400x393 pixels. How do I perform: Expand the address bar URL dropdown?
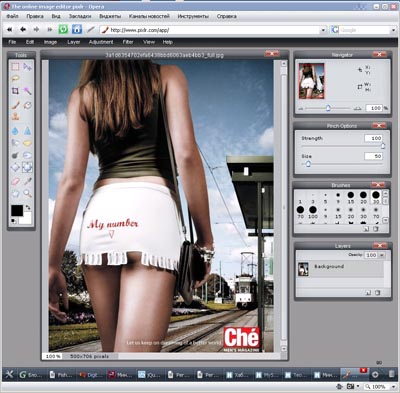(323, 30)
